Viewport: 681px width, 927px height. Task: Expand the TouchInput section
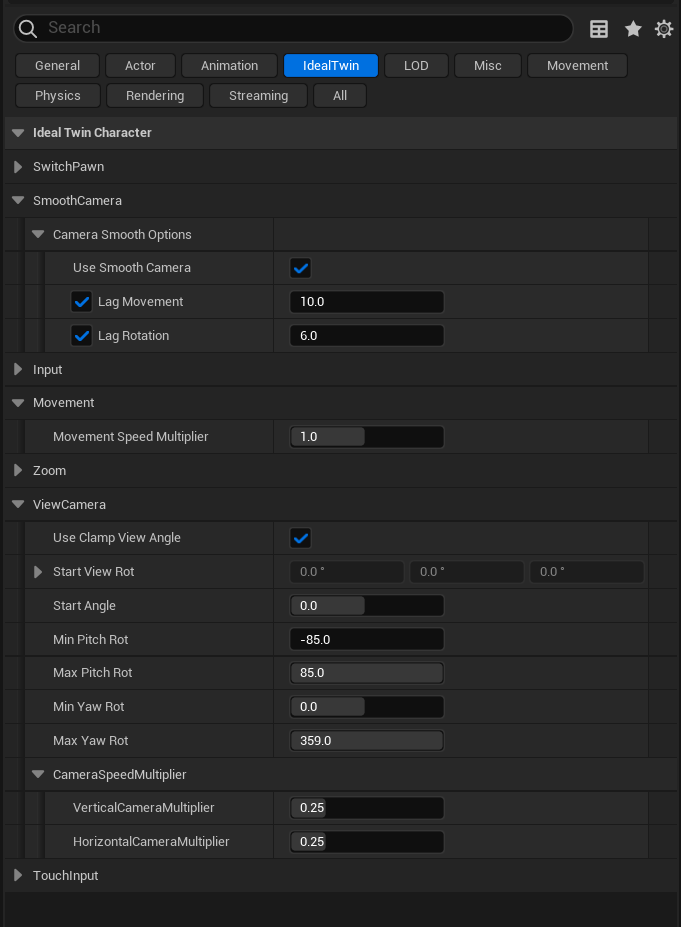click(x=18, y=876)
